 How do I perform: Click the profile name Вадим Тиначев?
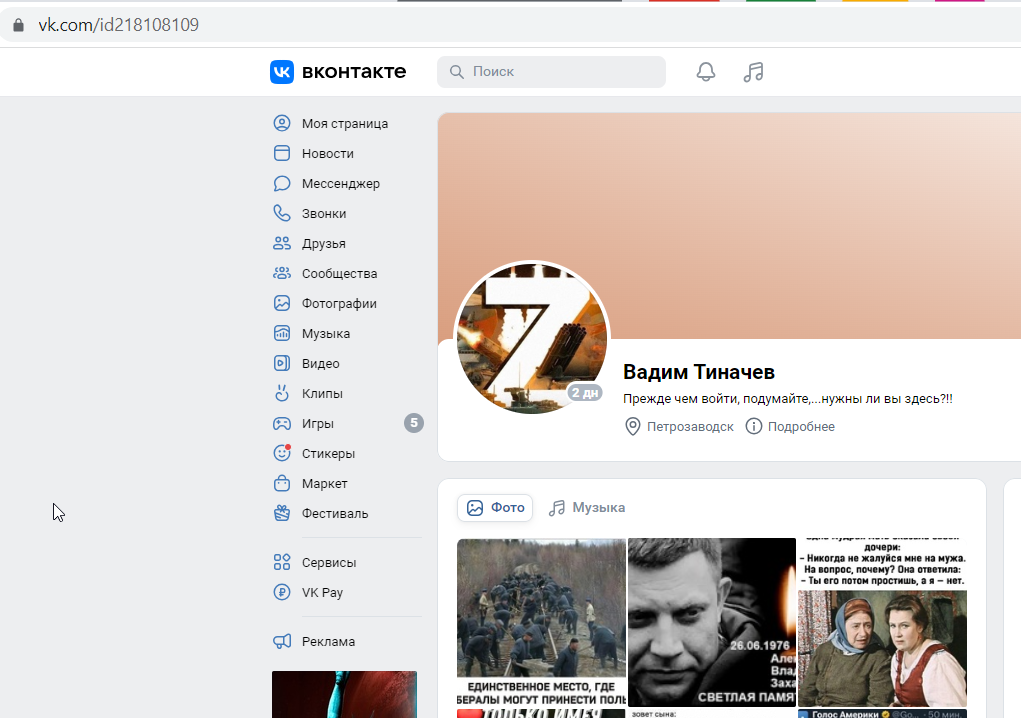pyautogui.click(x=699, y=372)
